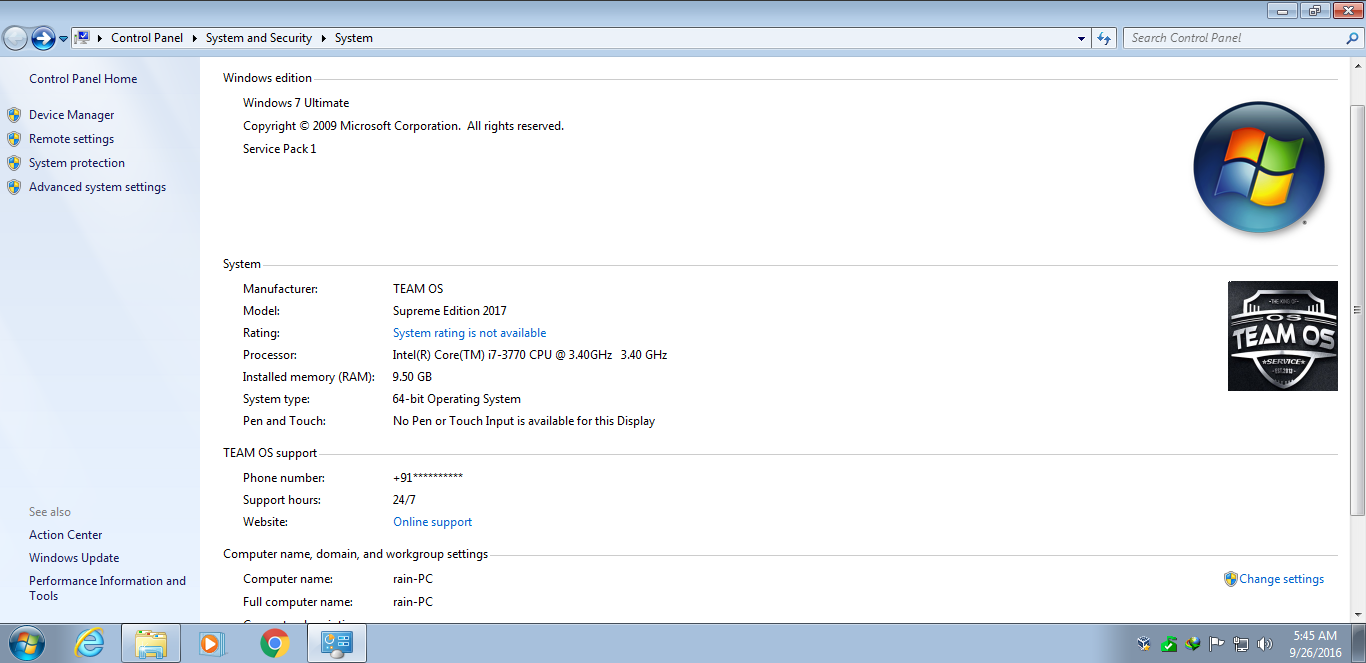Refresh the System page
1366x663 pixels.
[1104, 38]
